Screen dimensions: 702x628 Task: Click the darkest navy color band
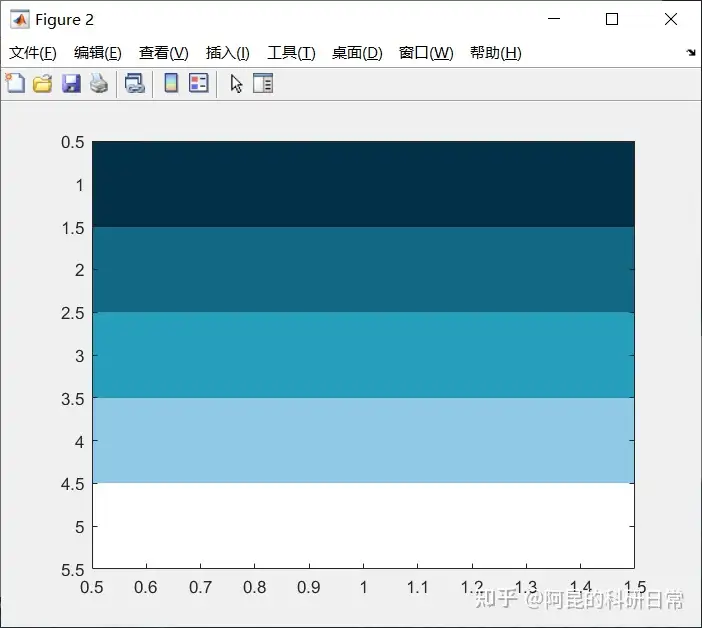click(x=363, y=184)
